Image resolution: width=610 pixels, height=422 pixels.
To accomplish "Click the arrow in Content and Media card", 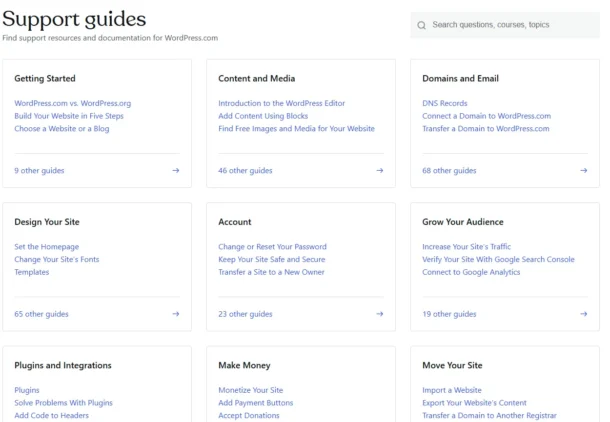I will [x=380, y=170].
